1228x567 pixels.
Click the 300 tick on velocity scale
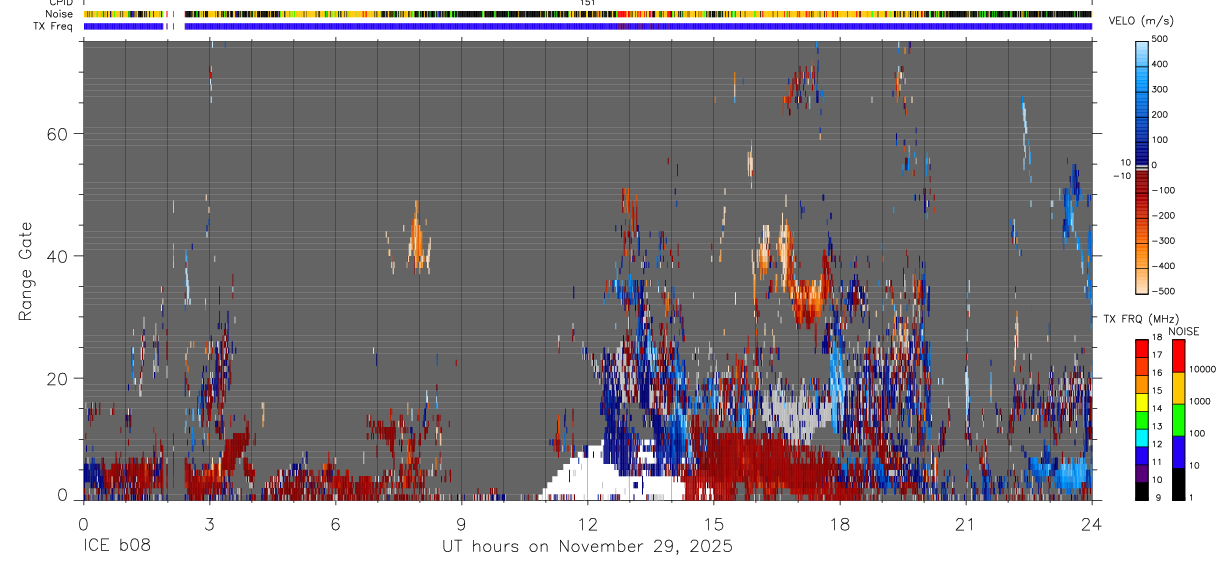1161,89
